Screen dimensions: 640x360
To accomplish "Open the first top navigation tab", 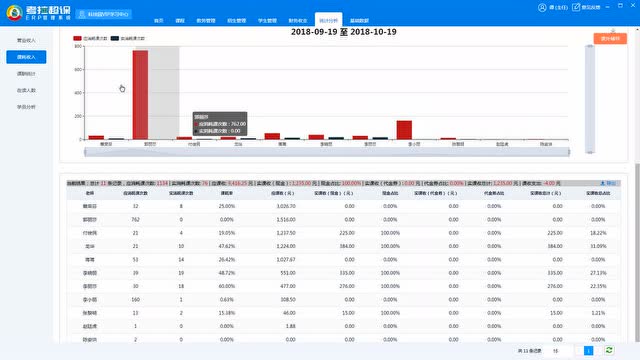I will (159, 20).
